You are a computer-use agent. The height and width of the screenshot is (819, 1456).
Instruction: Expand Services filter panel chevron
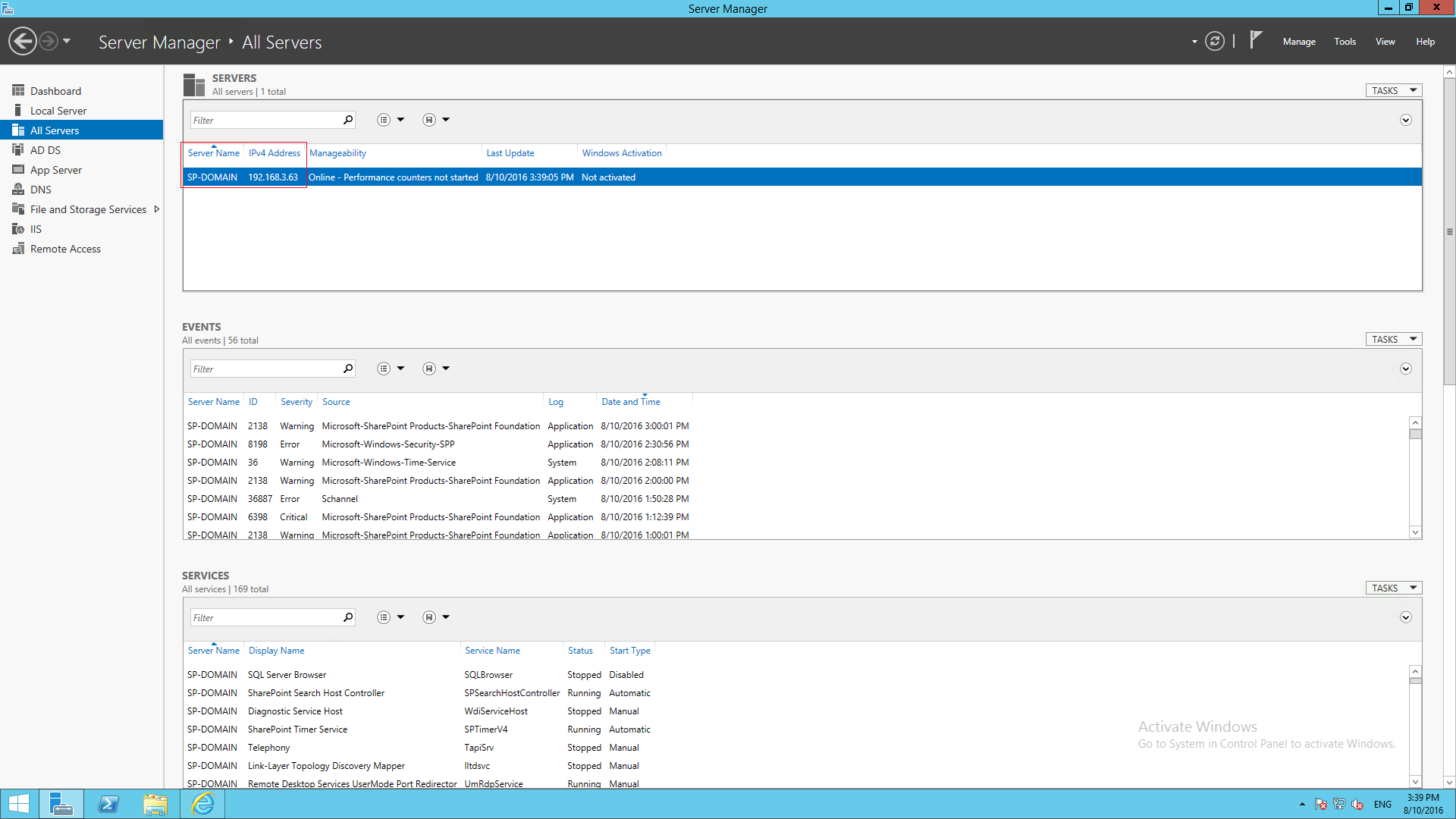click(1405, 617)
